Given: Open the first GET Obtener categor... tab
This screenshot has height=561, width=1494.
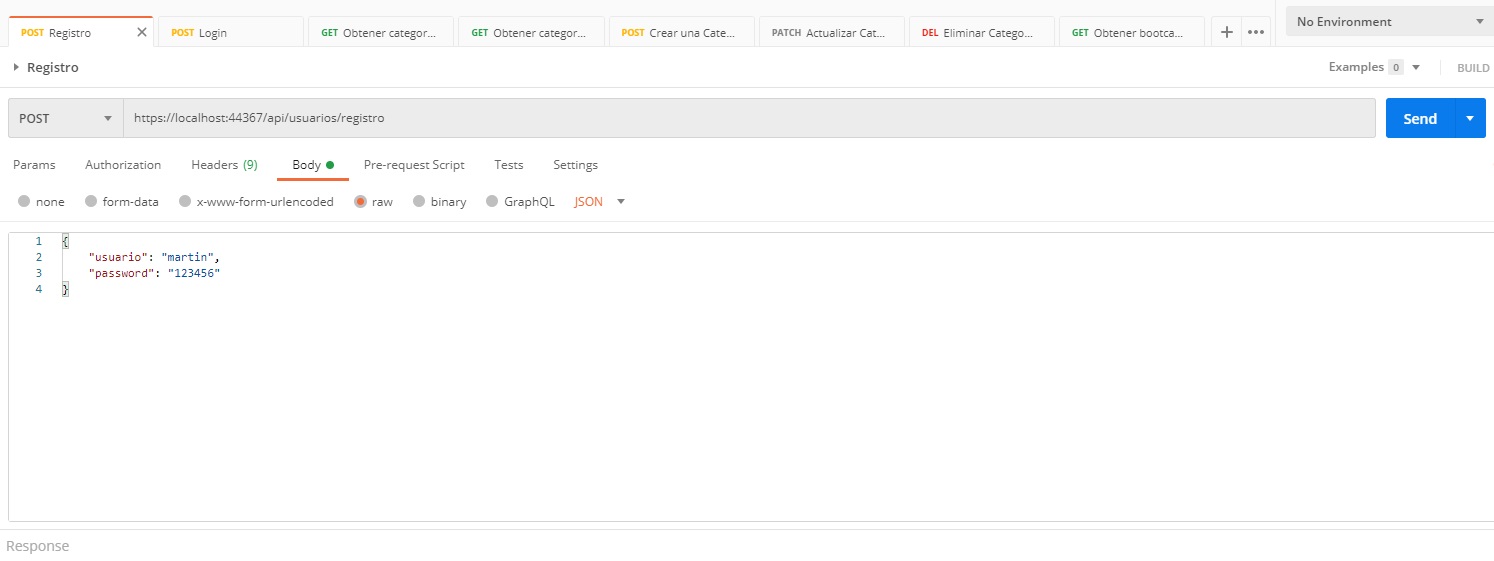Looking at the screenshot, I should [379, 33].
